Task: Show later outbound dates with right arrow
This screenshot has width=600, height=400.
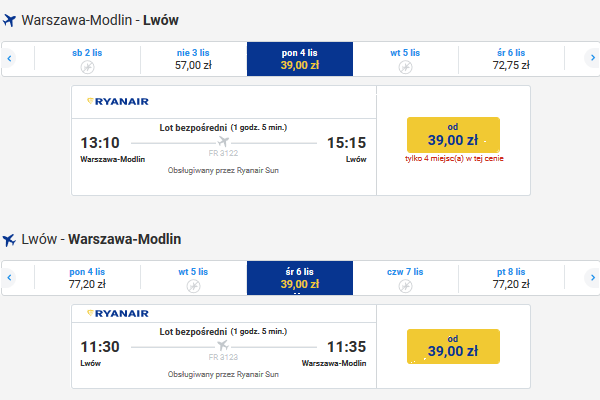Action: click(x=592, y=58)
